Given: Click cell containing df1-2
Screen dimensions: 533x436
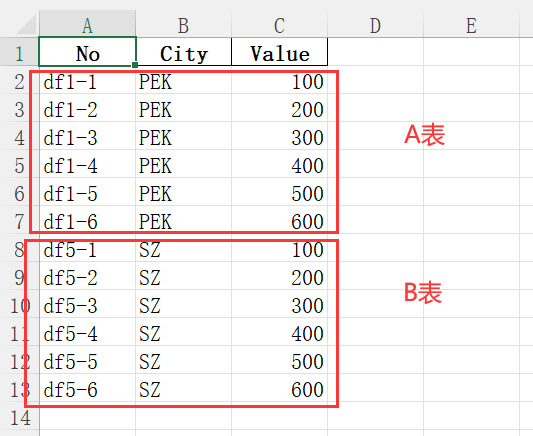Looking at the screenshot, I should pos(87,108).
